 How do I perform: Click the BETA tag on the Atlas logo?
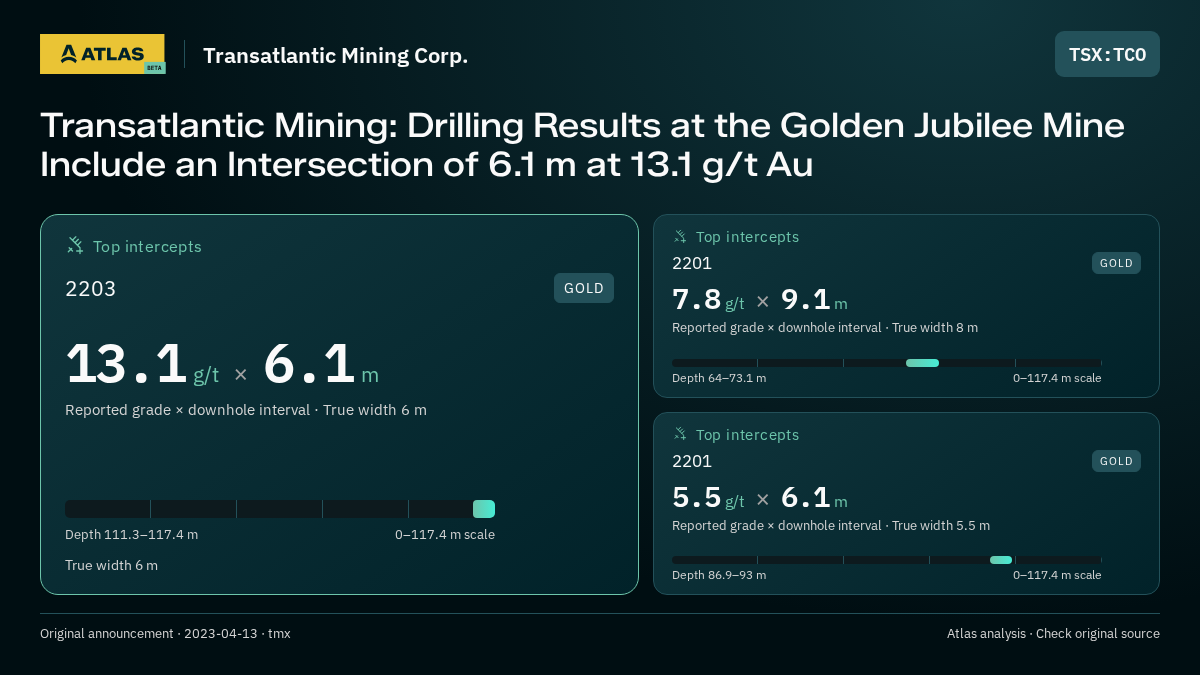click(x=154, y=67)
